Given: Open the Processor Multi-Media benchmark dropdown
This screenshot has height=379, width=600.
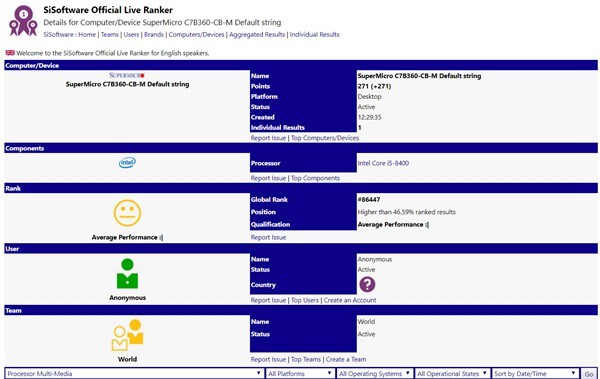Looking at the screenshot, I should pos(134,373).
